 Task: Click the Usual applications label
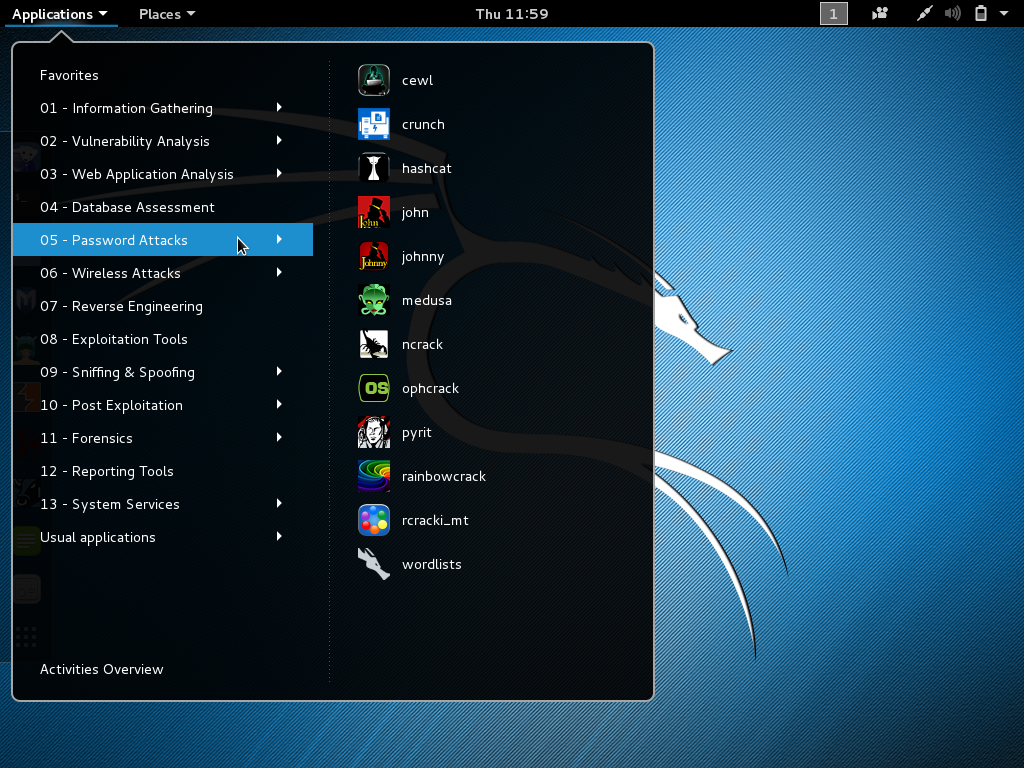click(98, 537)
